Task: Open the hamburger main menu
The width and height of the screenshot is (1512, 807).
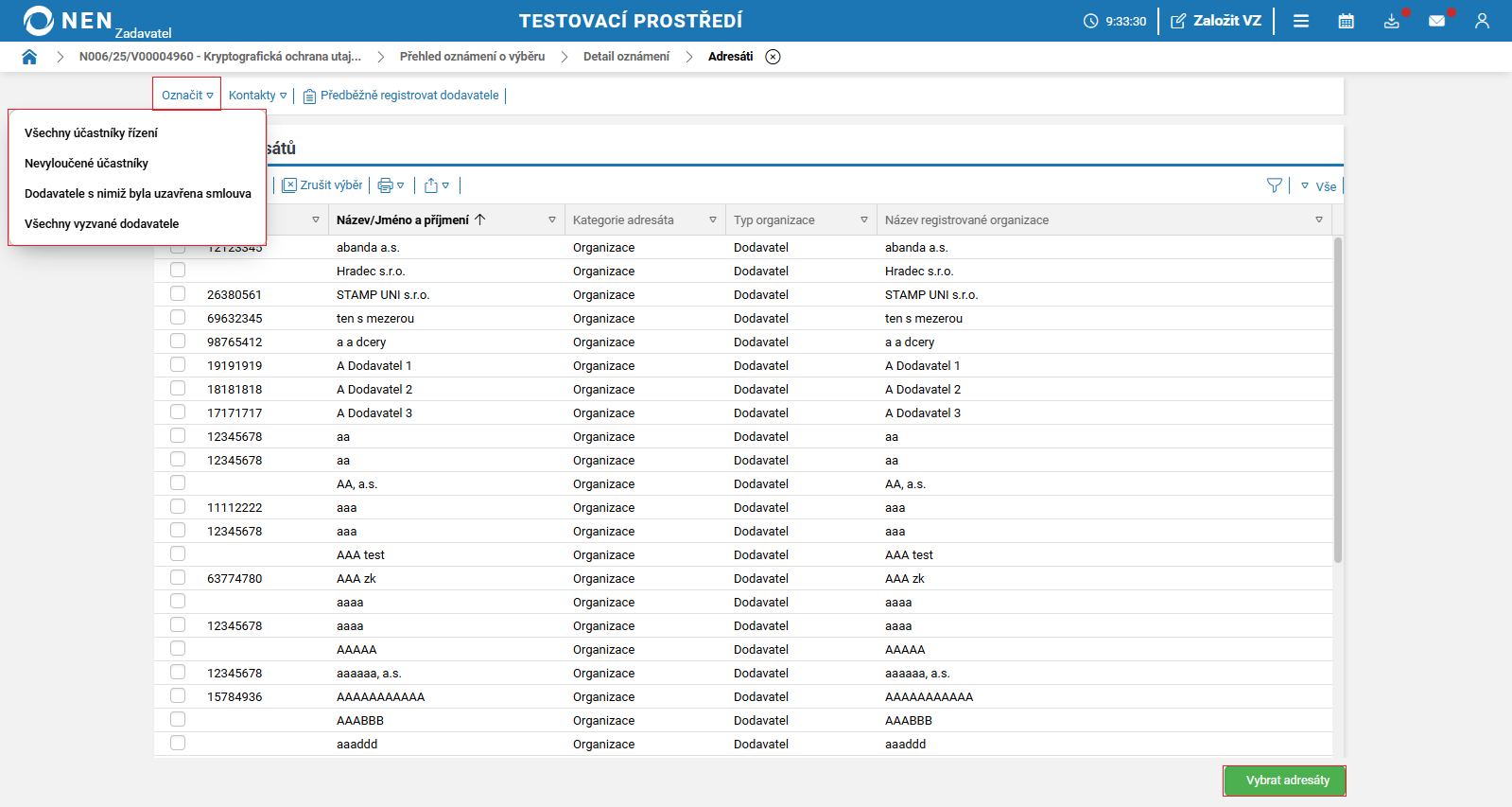Action: (1301, 21)
